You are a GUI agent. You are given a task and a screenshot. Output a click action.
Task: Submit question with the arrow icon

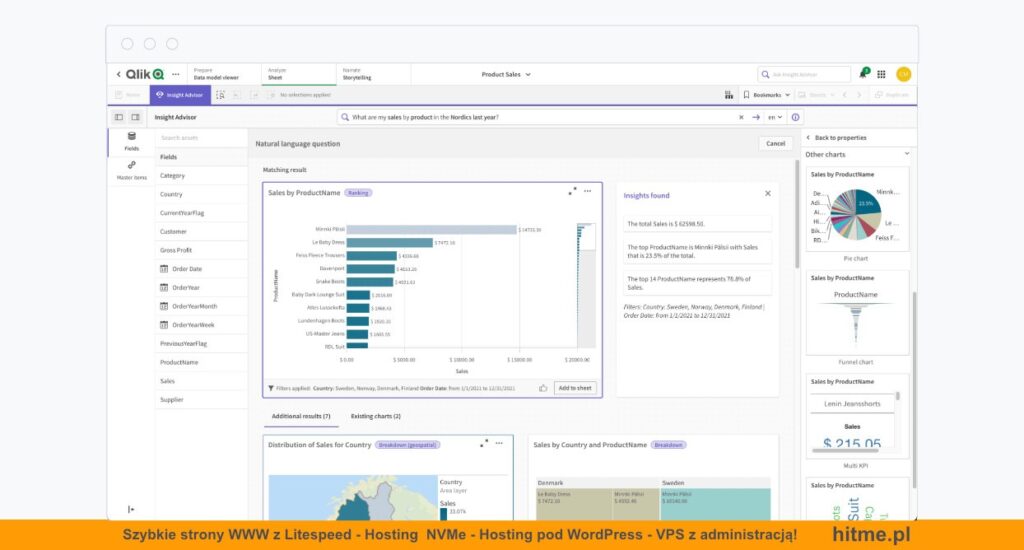(x=756, y=117)
